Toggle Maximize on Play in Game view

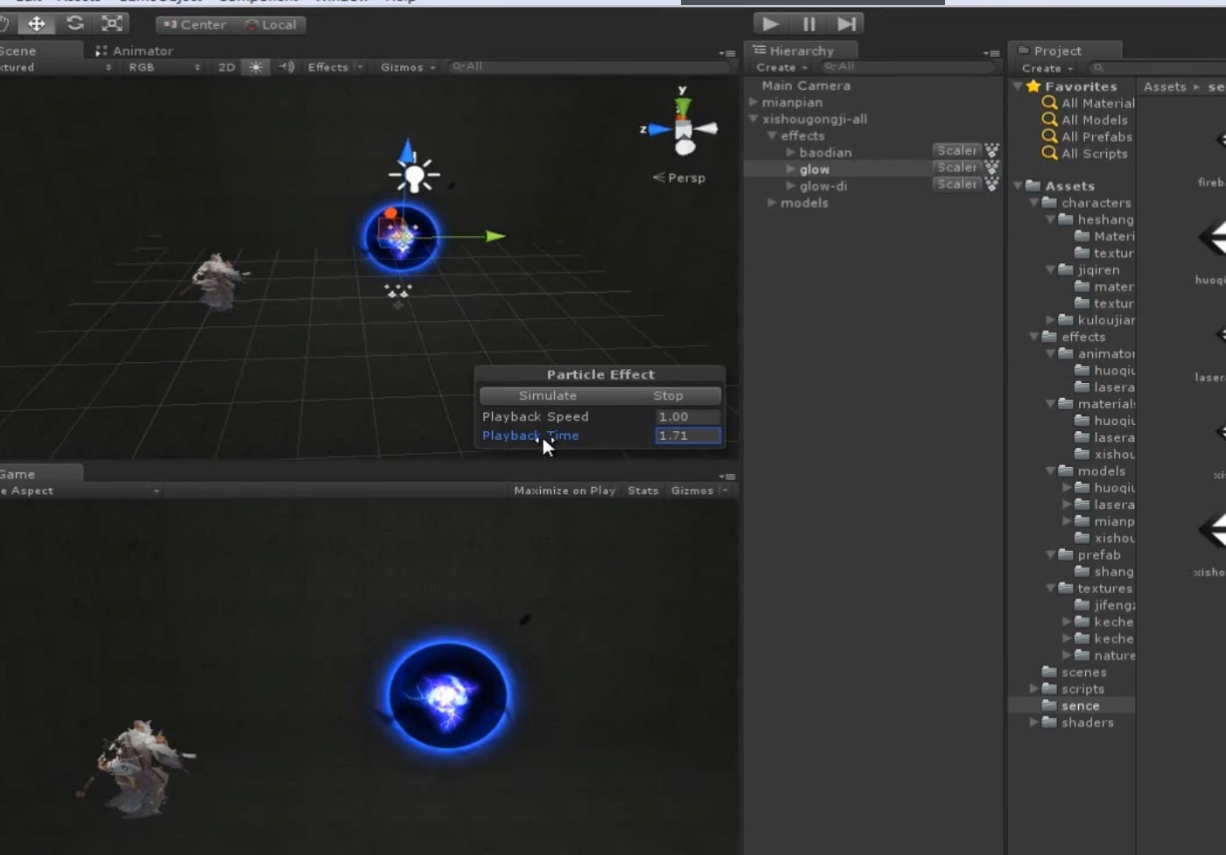pos(564,491)
